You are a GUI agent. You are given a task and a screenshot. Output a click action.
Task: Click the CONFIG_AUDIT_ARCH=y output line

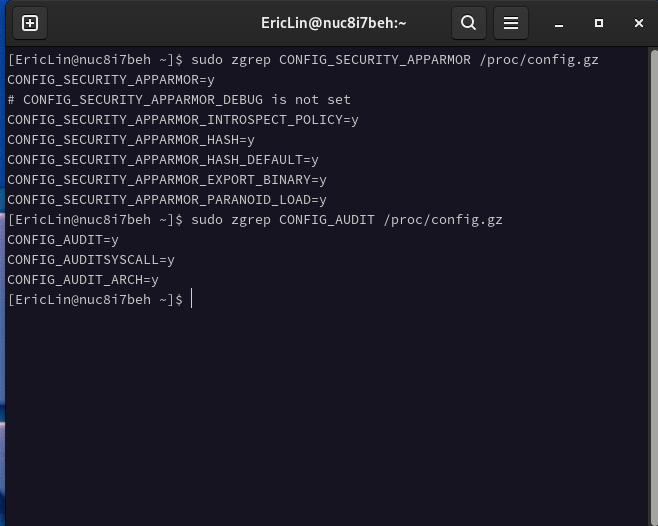pyautogui.click(x=83, y=280)
